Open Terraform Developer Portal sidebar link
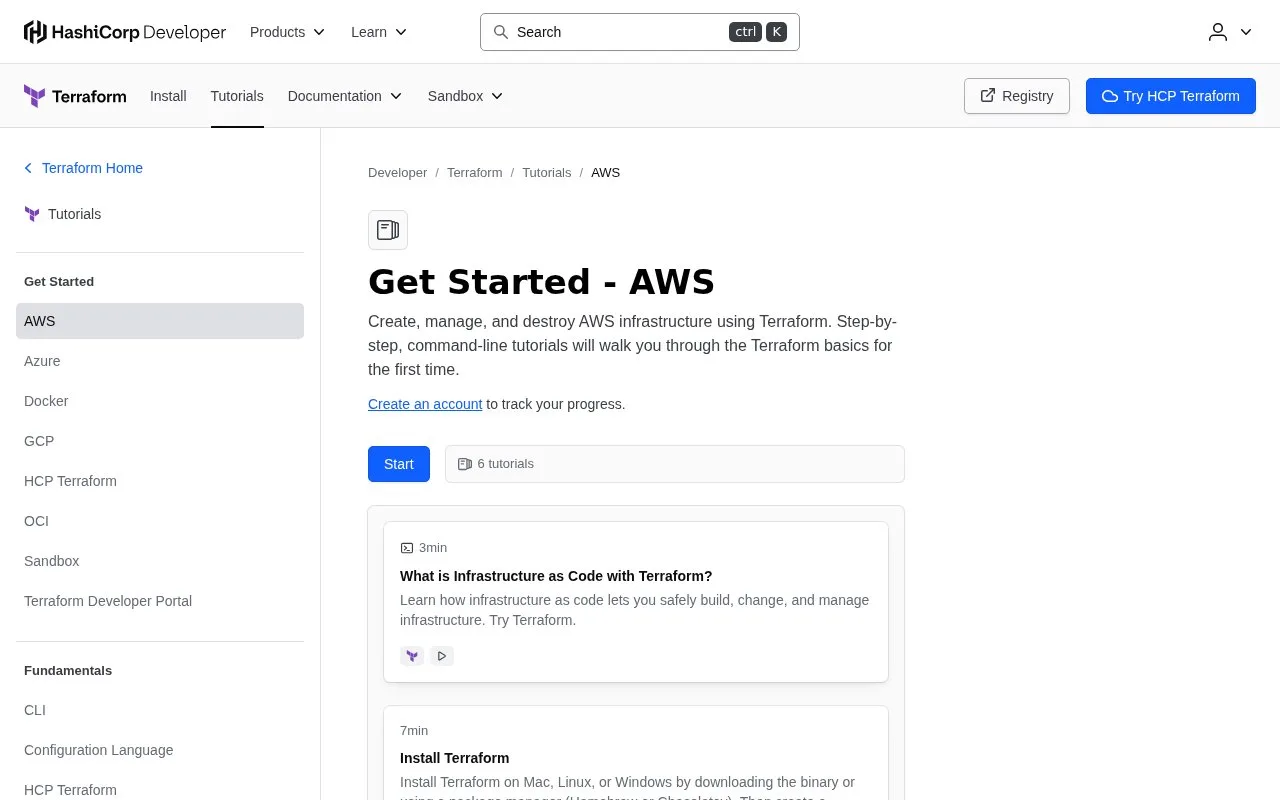 tap(160, 601)
